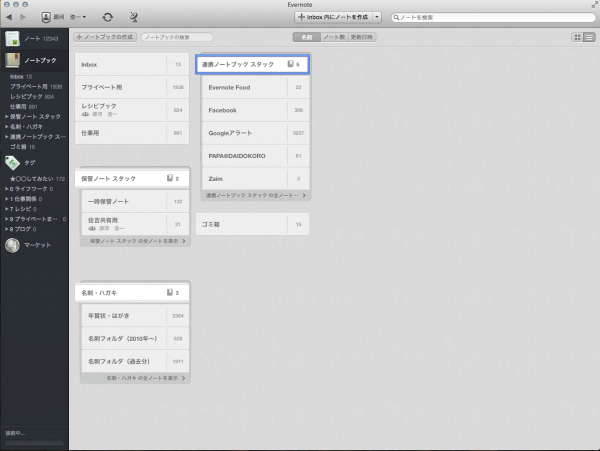Expand tag '0 ライフワーク'

click(x=7, y=189)
